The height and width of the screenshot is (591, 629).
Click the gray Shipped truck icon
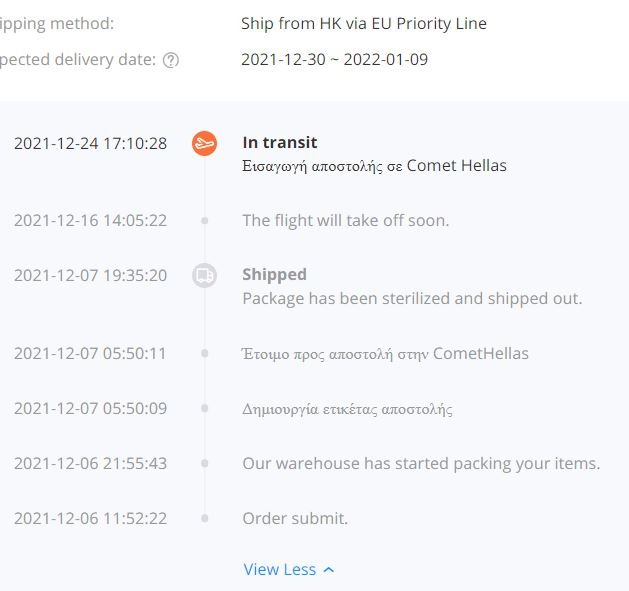pyautogui.click(x=205, y=275)
